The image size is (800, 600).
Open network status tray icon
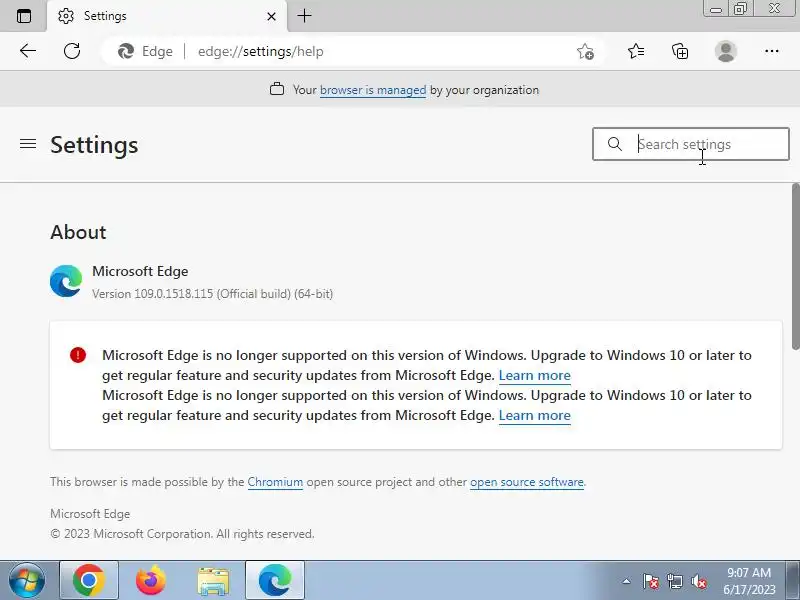675,581
